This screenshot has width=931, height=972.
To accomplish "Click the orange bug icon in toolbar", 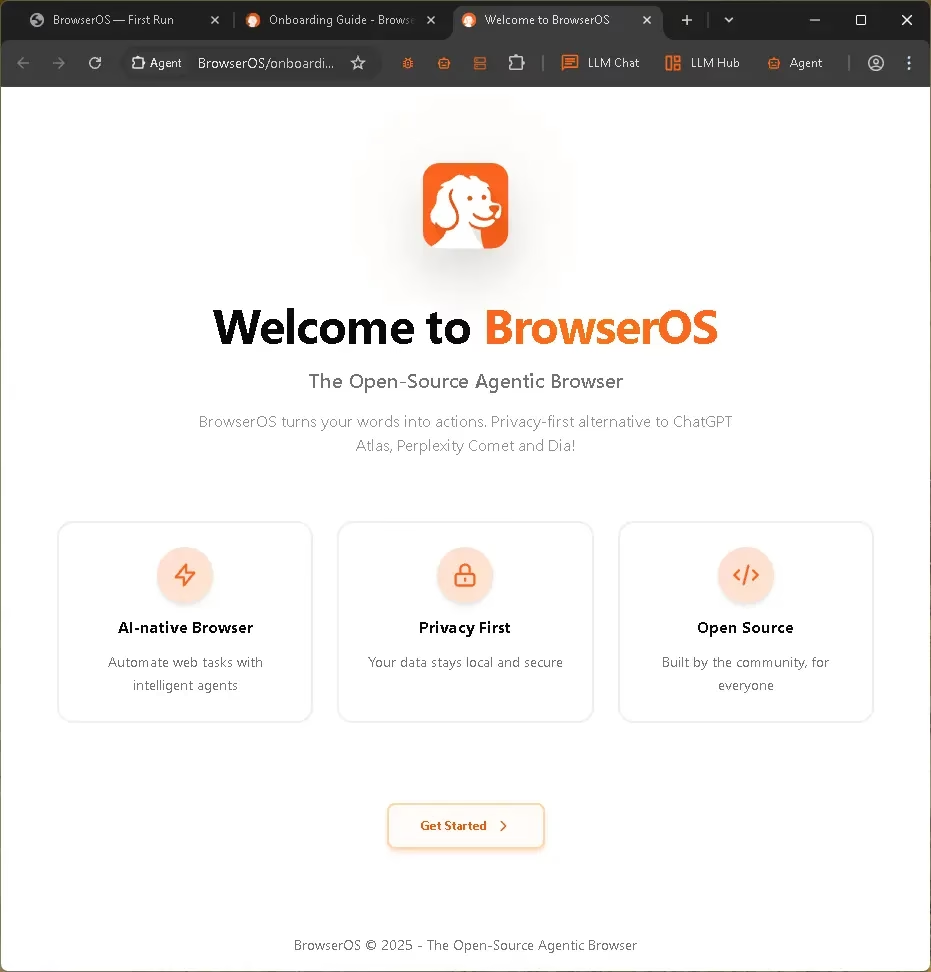I will [408, 63].
